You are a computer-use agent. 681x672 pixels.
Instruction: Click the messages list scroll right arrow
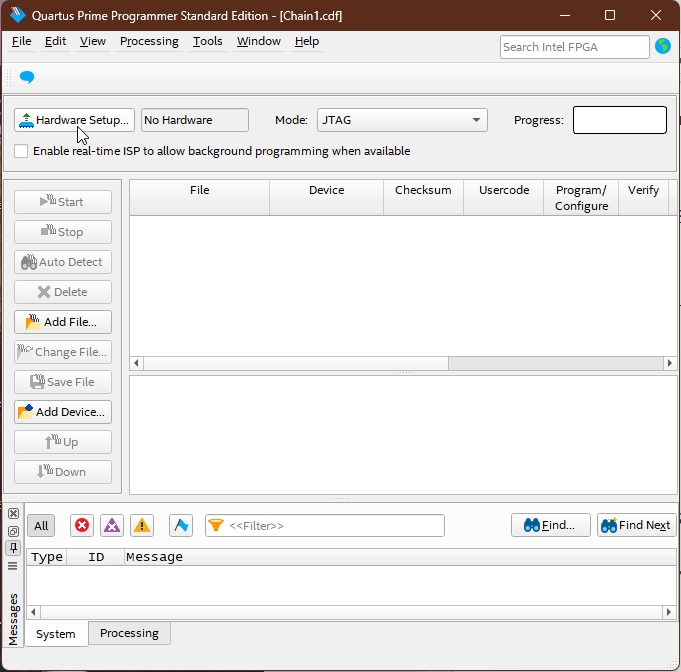click(x=669, y=612)
